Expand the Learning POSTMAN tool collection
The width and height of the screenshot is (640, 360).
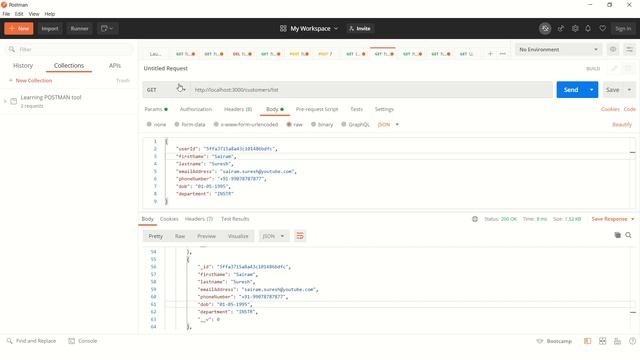pyautogui.click(x=5, y=101)
